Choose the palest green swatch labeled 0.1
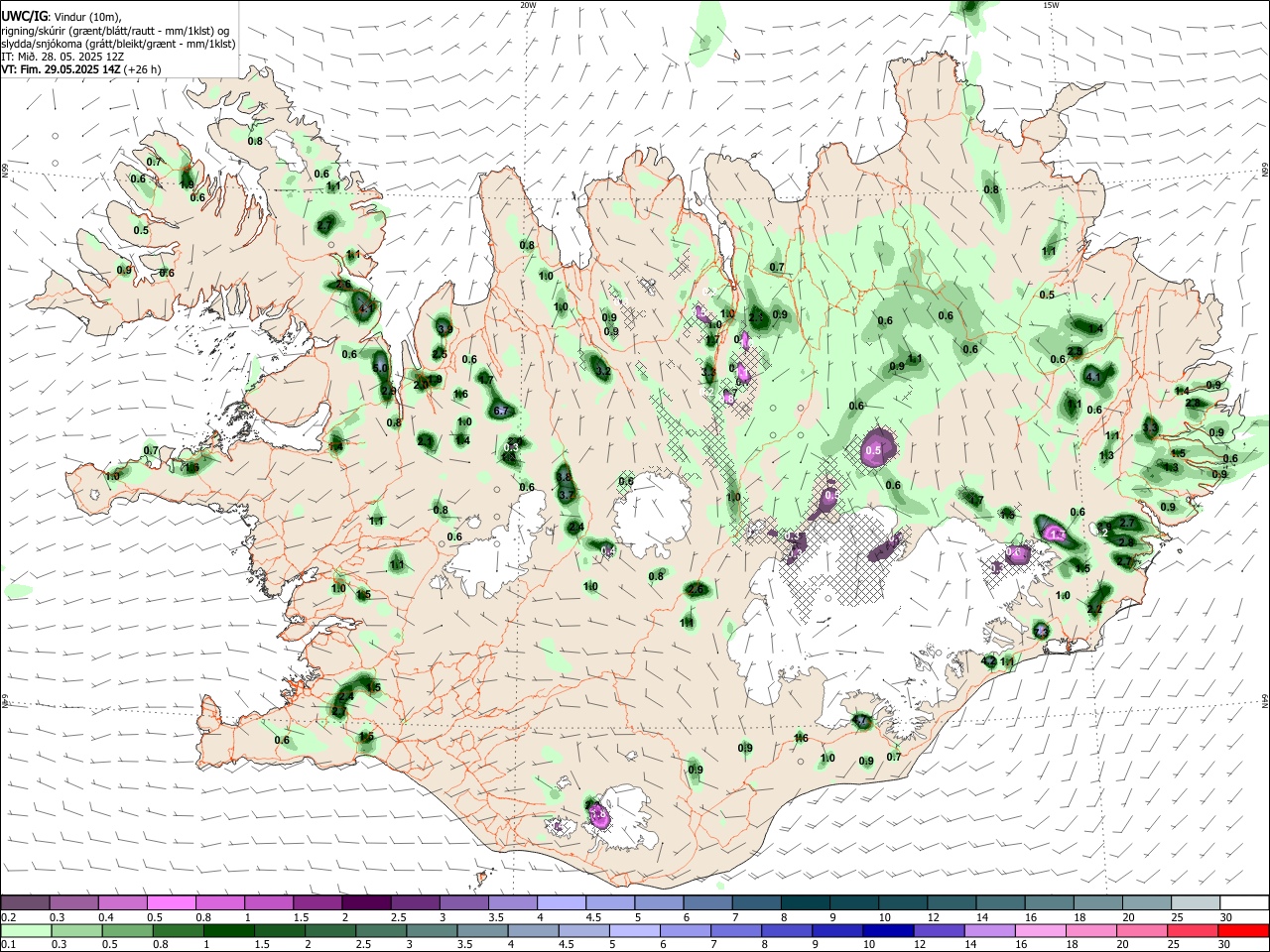The image size is (1270, 952). tap(26, 930)
